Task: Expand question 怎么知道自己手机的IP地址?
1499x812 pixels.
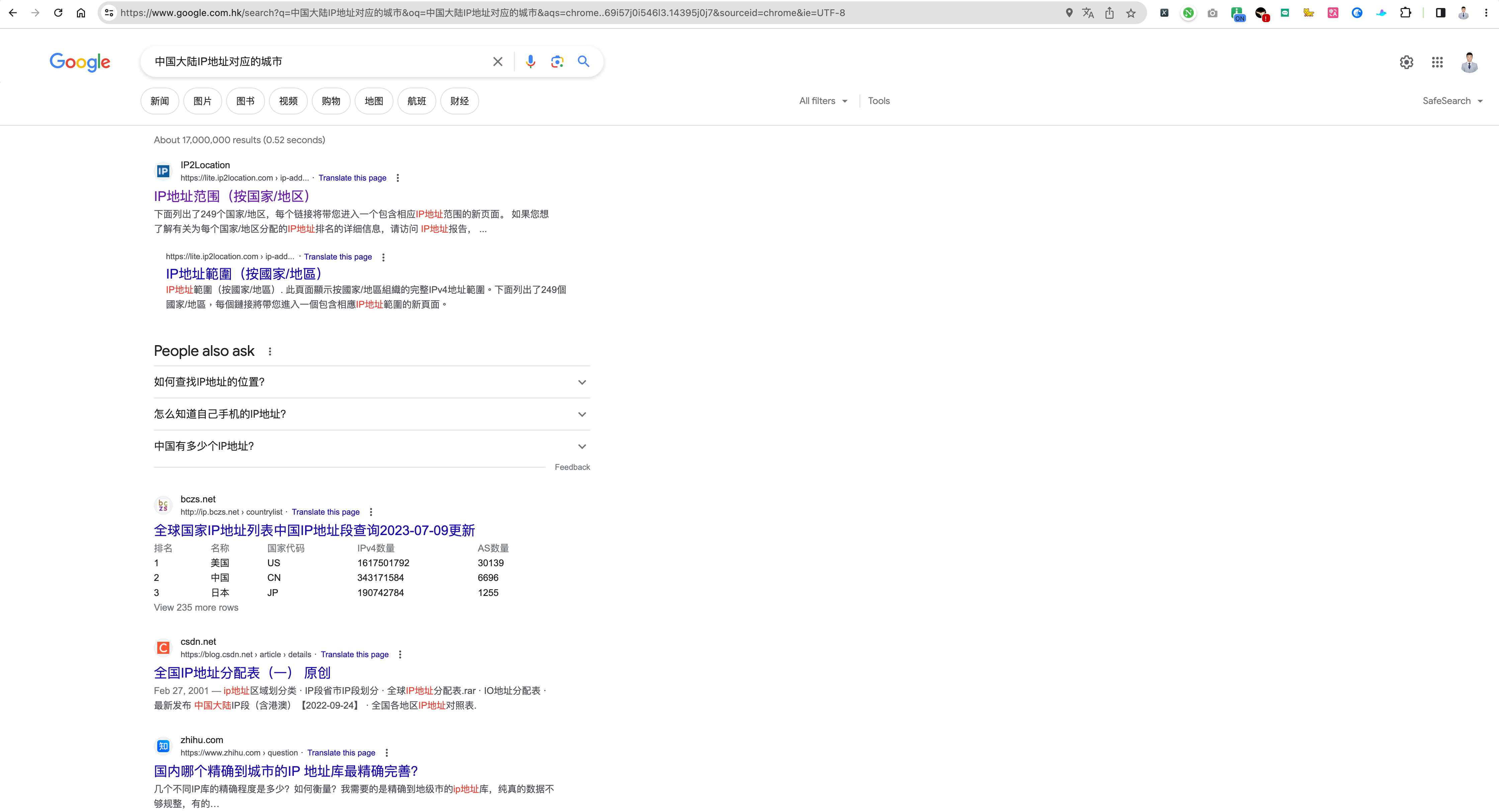Action: tap(372, 414)
